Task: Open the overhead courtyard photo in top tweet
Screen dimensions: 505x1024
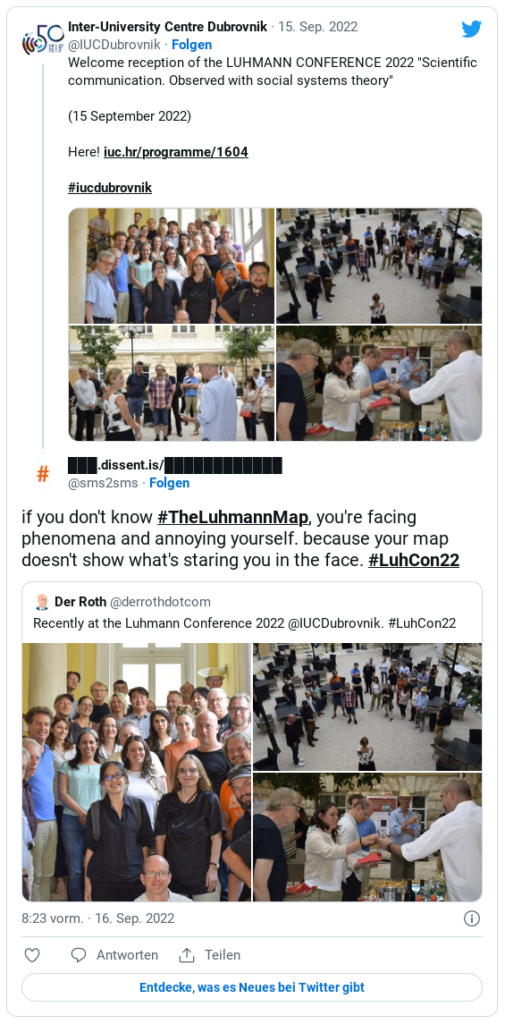Action: coord(379,266)
